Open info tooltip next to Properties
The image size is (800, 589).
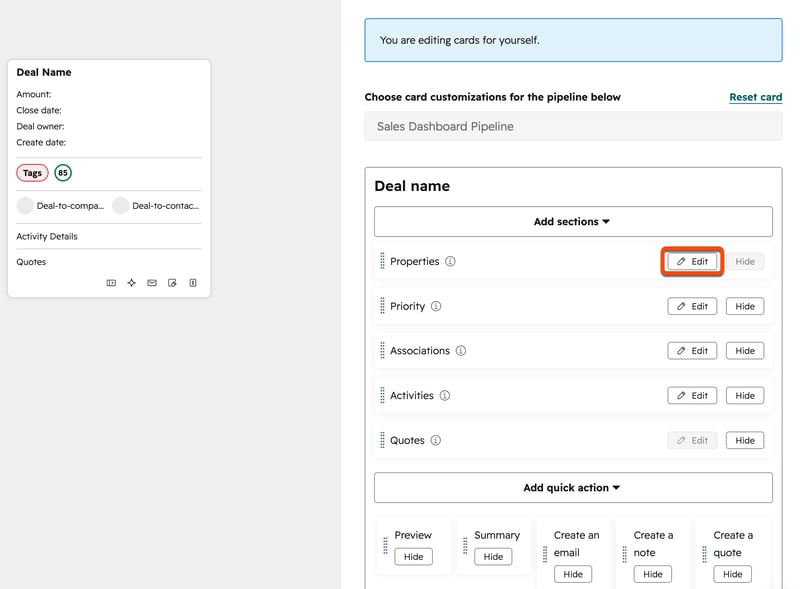(450, 261)
